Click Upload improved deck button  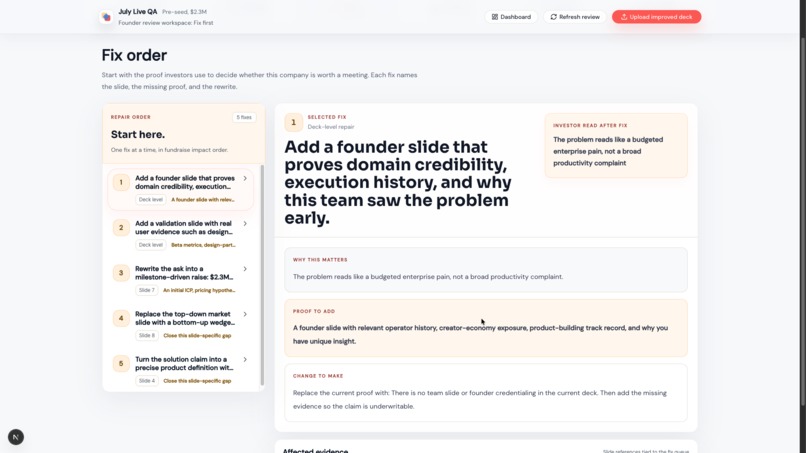click(656, 17)
